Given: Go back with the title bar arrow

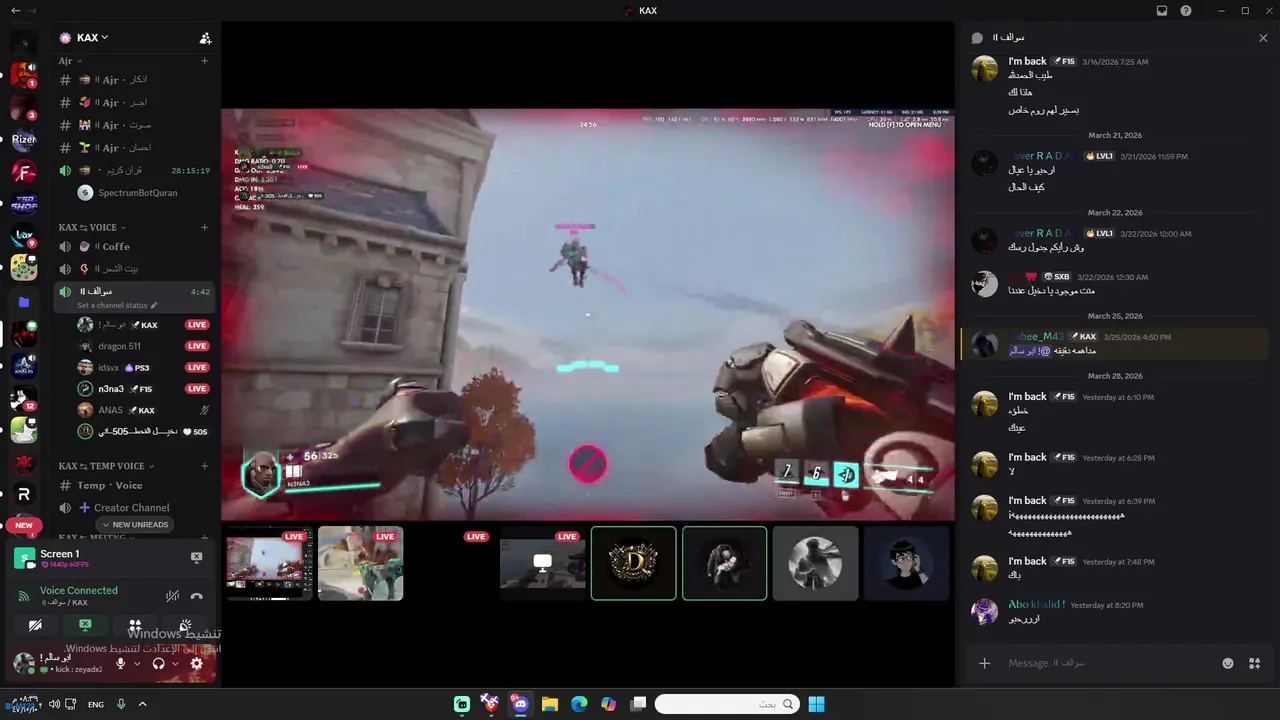Looking at the screenshot, I should click(x=15, y=11).
